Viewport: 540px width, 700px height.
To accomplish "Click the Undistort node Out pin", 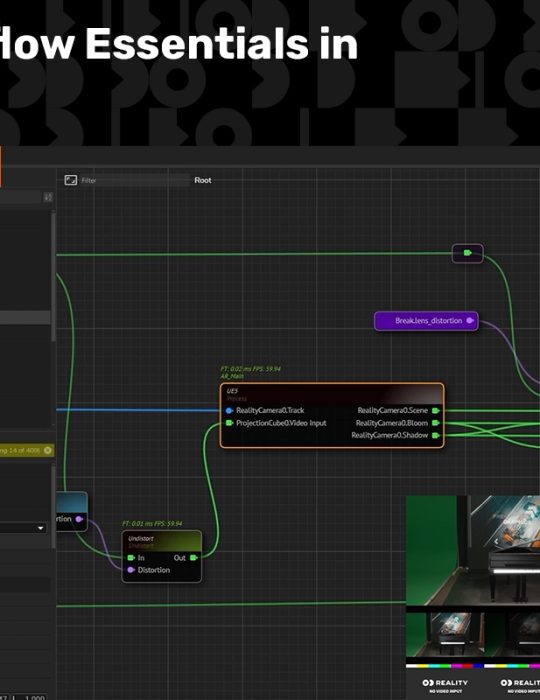I will 194,558.
